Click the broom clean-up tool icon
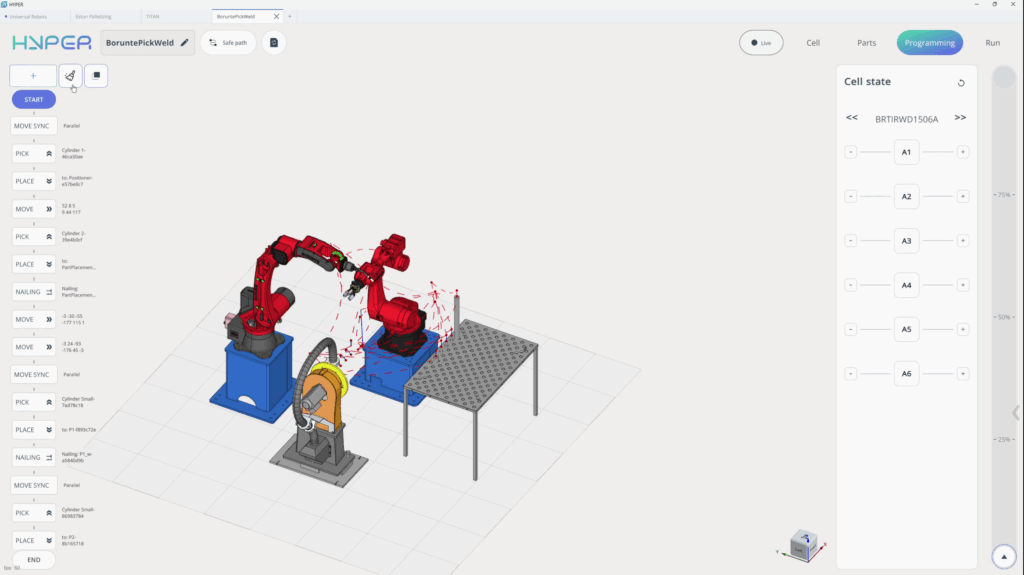The height and width of the screenshot is (575, 1024). coord(70,76)
